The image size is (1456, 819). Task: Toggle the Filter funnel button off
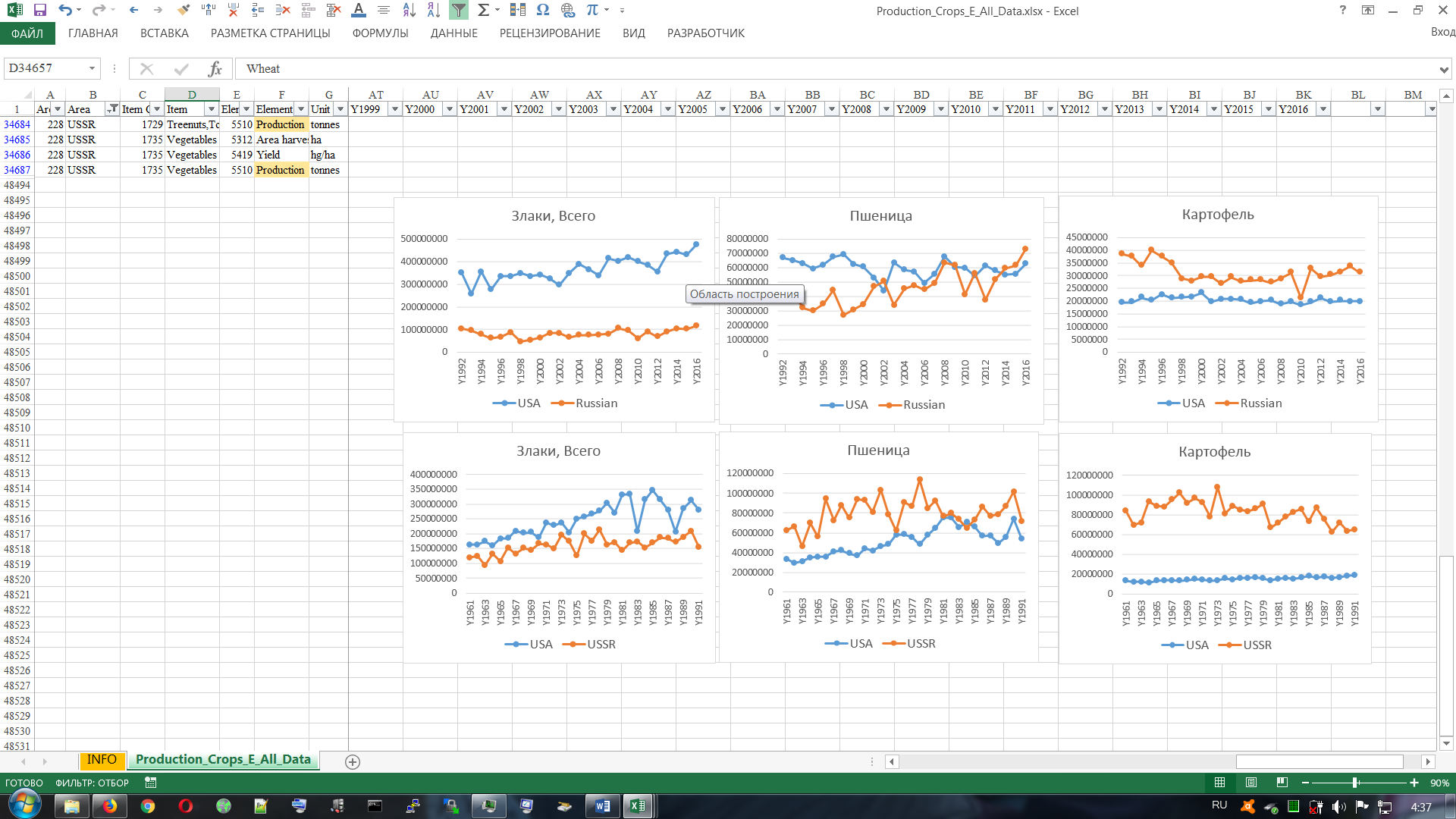pos(459,11)
